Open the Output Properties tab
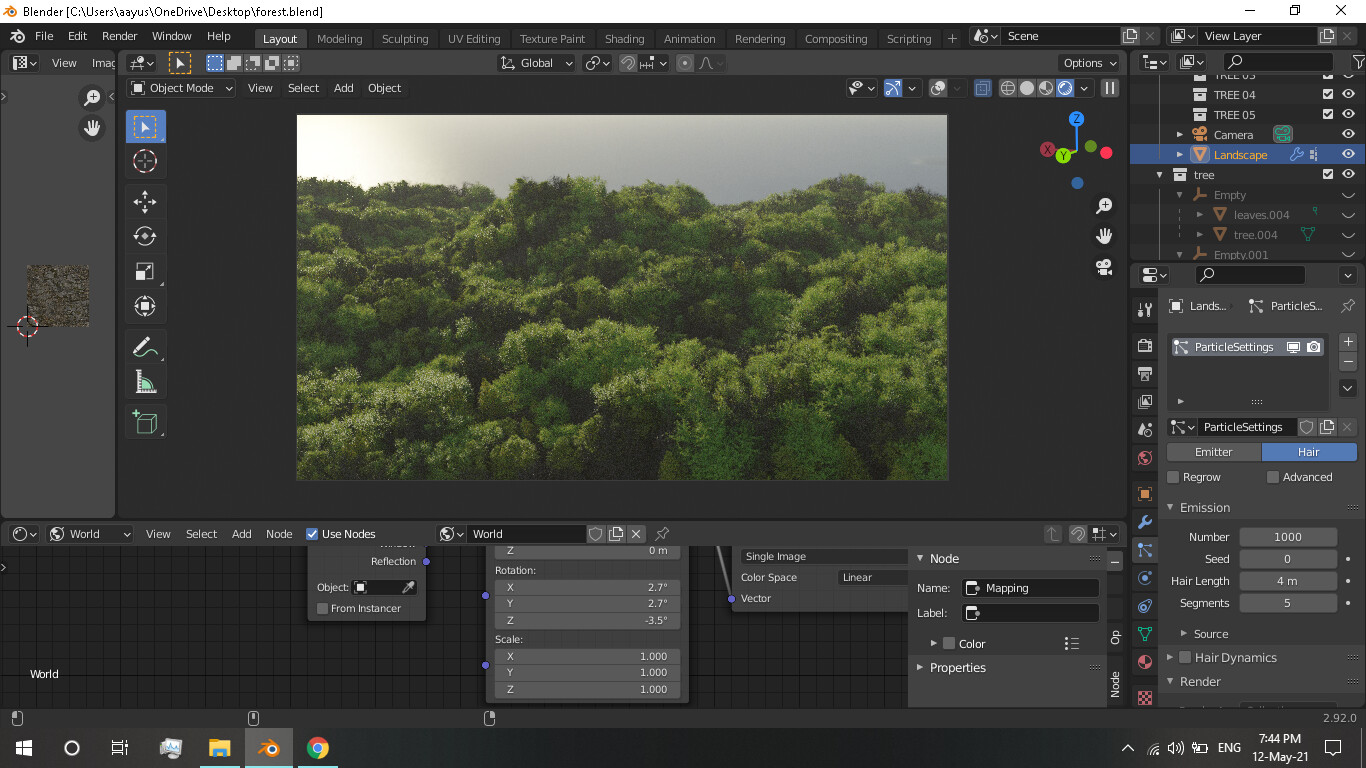Viewport: 1366px width, 768px height. (1143, 374)
